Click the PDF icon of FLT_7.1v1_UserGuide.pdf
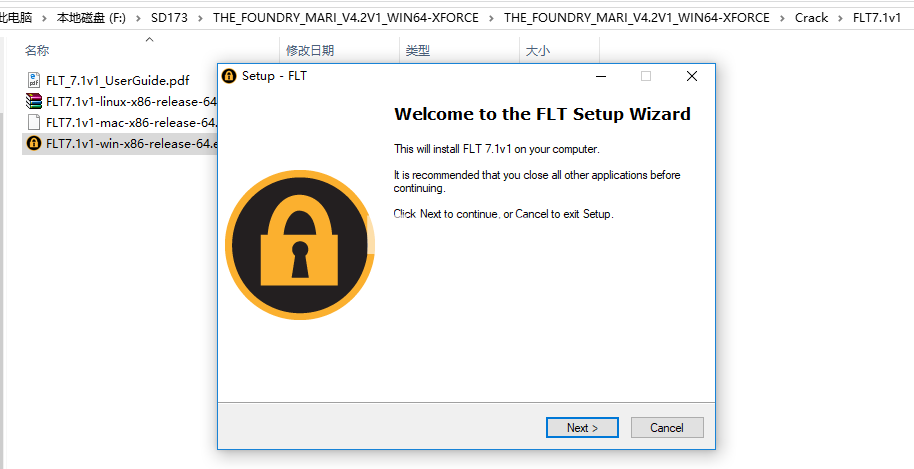Image resolution: width=914 pixels, height=469 pixels. click(34, 80)
